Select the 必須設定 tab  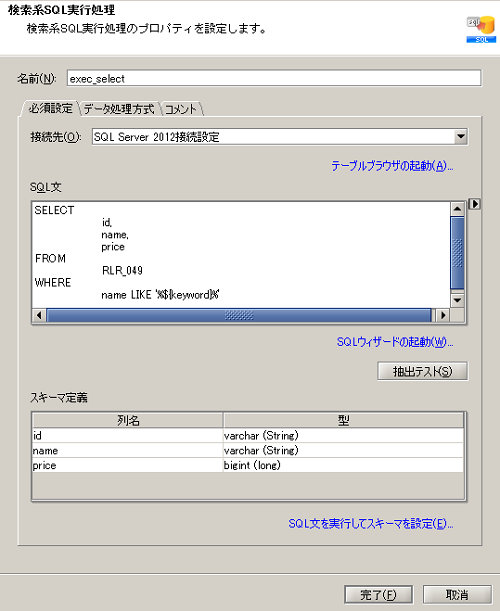51,108
